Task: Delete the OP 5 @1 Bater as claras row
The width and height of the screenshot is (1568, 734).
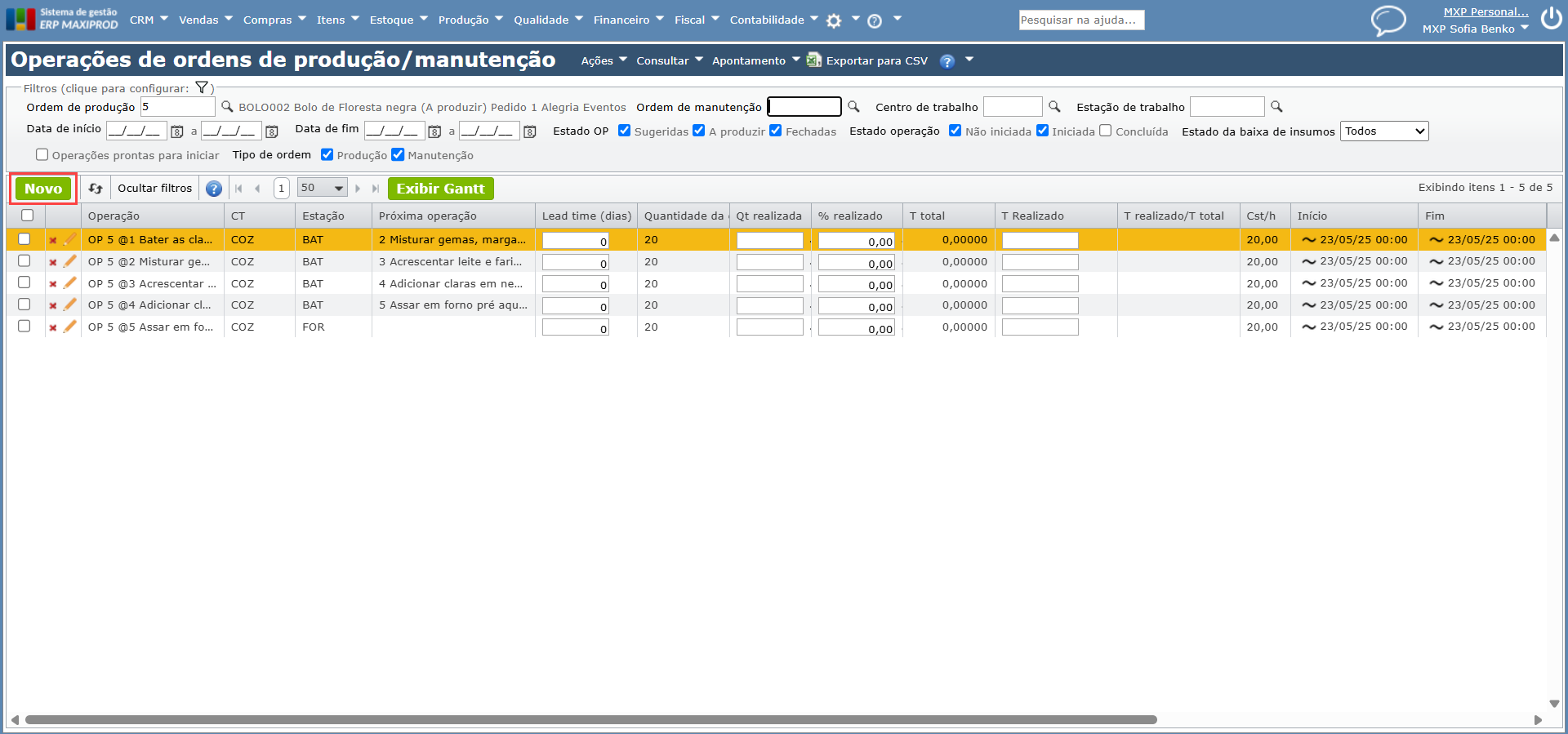Action: (53, 240)
